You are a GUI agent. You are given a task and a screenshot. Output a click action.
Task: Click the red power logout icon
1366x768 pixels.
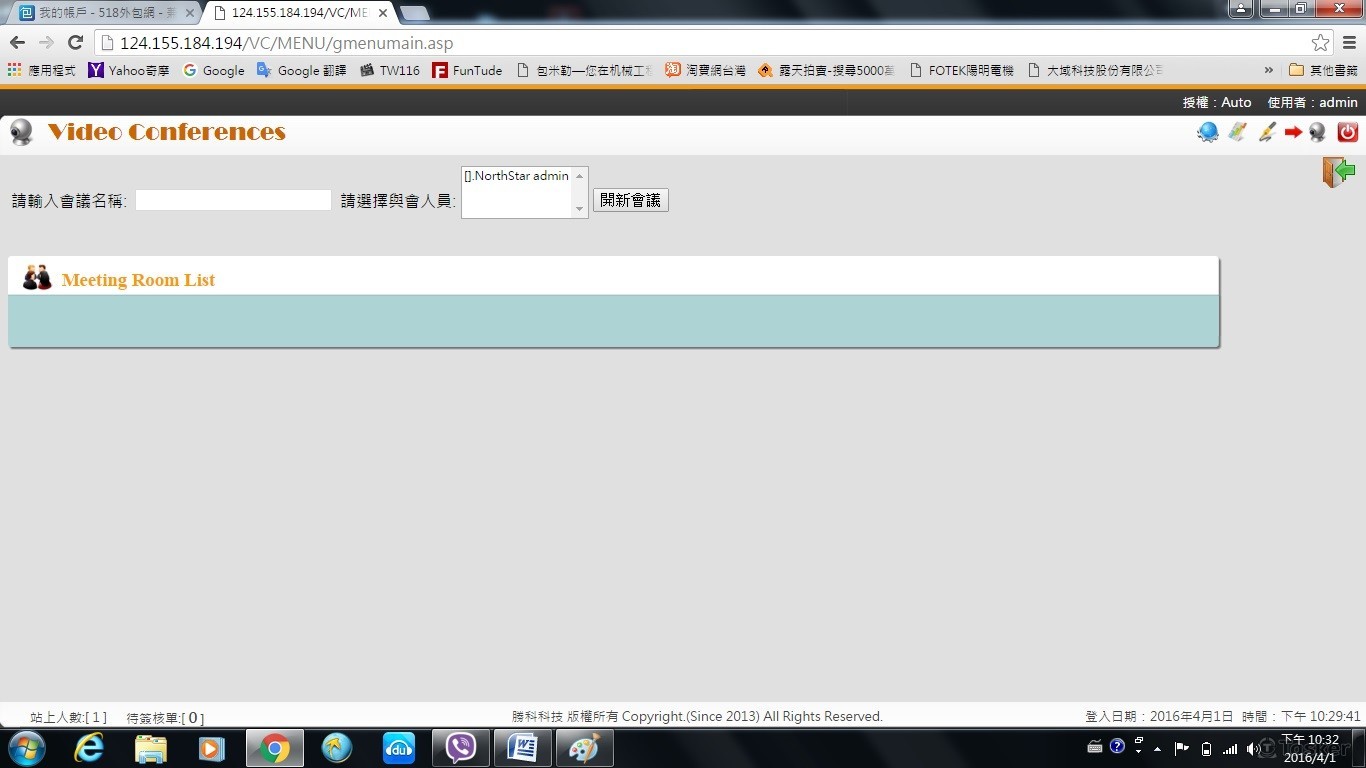(x=1347, y=132)
